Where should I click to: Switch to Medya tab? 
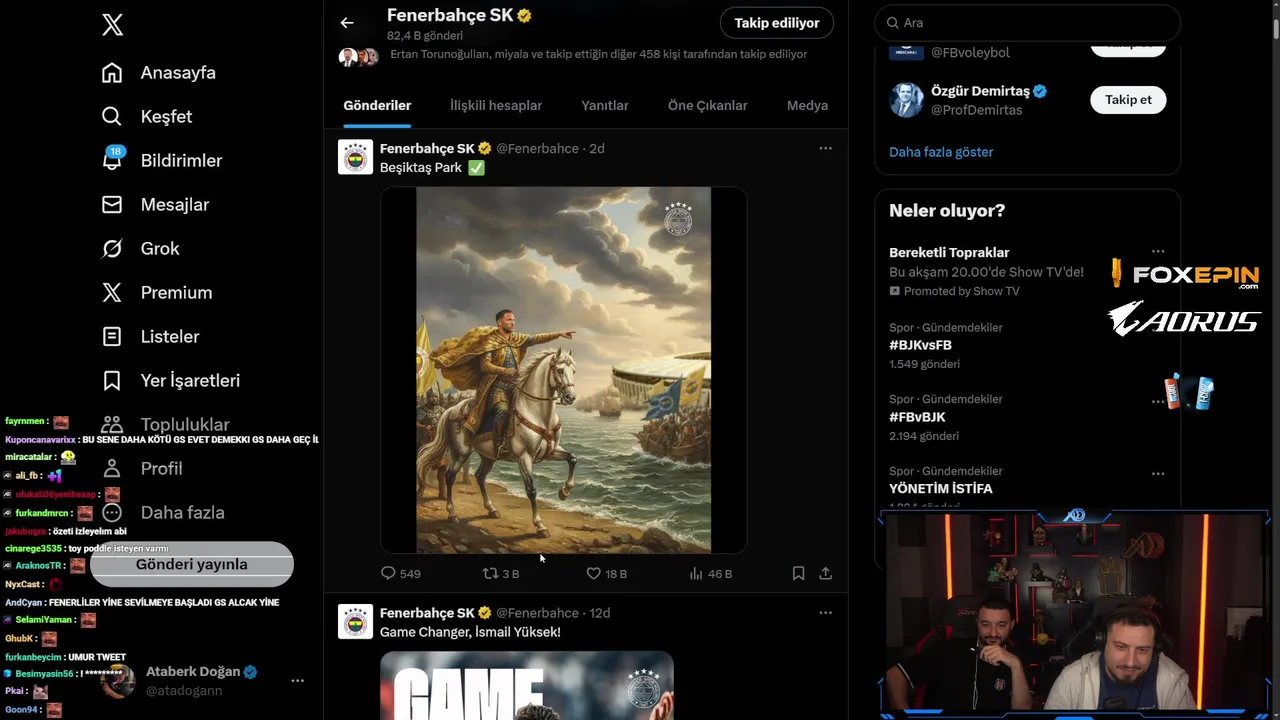pyautogui.click(x=807, y=105)
